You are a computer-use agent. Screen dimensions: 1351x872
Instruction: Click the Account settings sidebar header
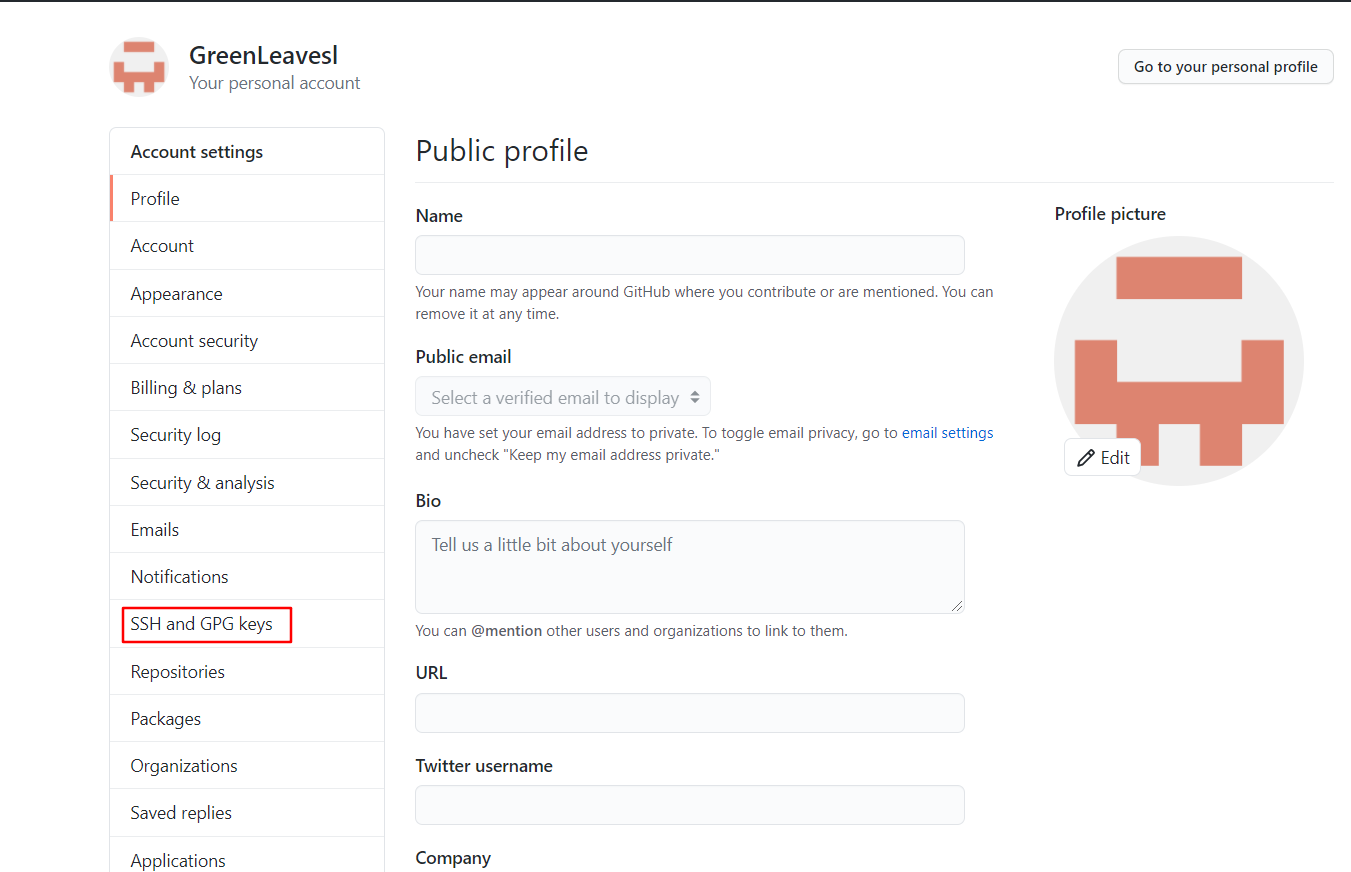[x=197, y=152]
